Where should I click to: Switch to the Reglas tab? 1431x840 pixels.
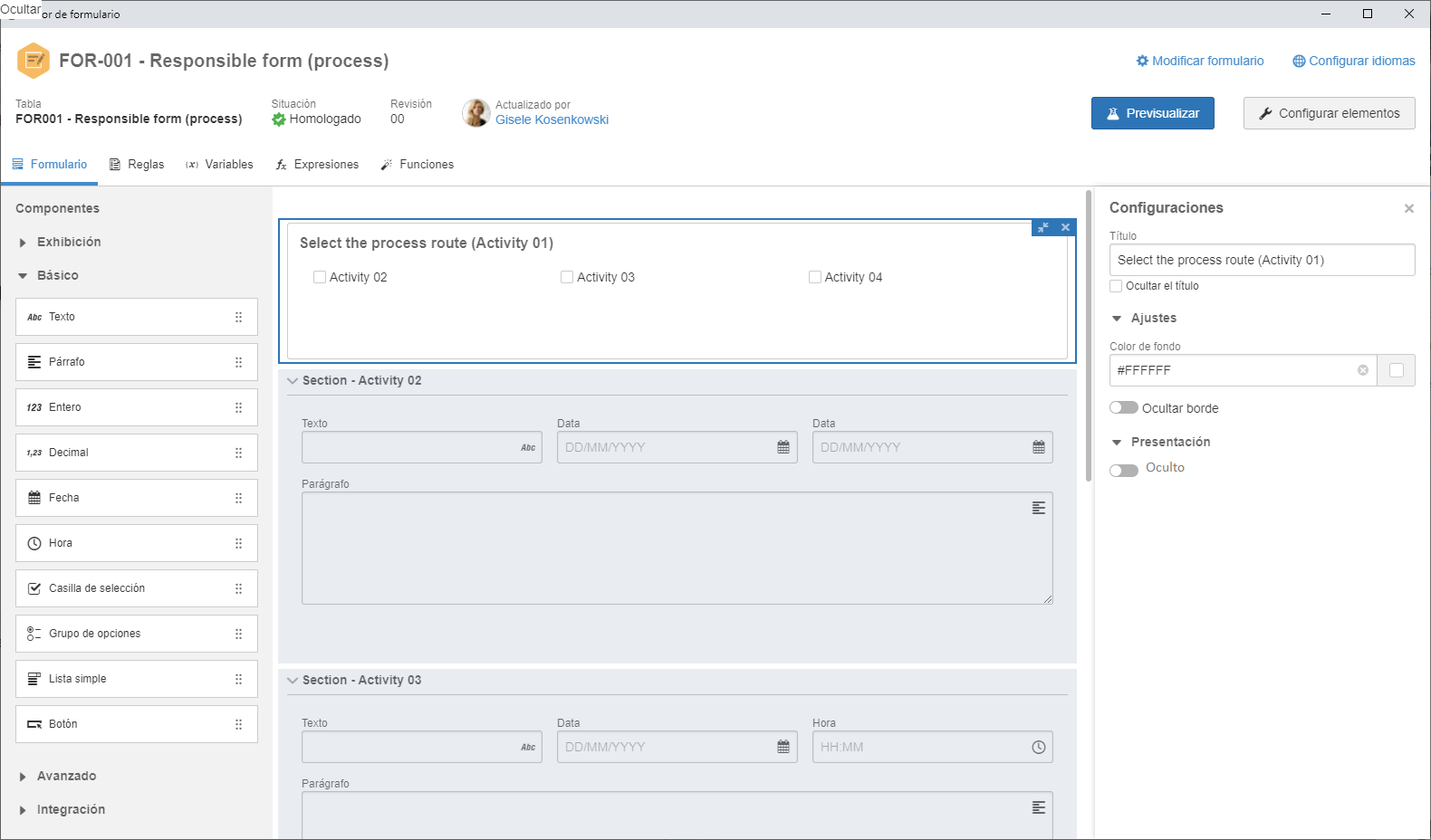[137, 165]
